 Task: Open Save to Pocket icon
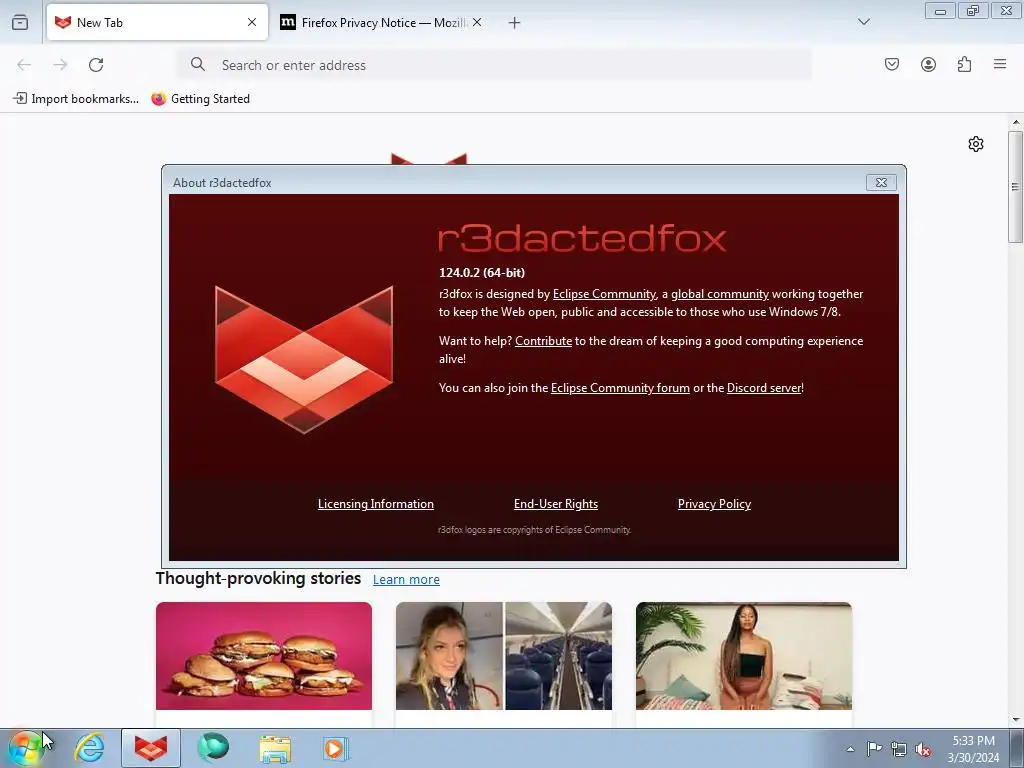892,64
